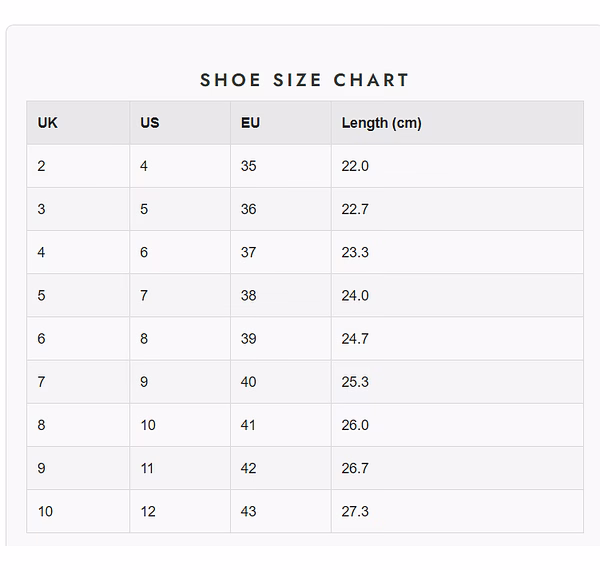The height and width of the screenshot is (570, 600).
Task: Click the 22.7 length value
Action: point(355,209)
